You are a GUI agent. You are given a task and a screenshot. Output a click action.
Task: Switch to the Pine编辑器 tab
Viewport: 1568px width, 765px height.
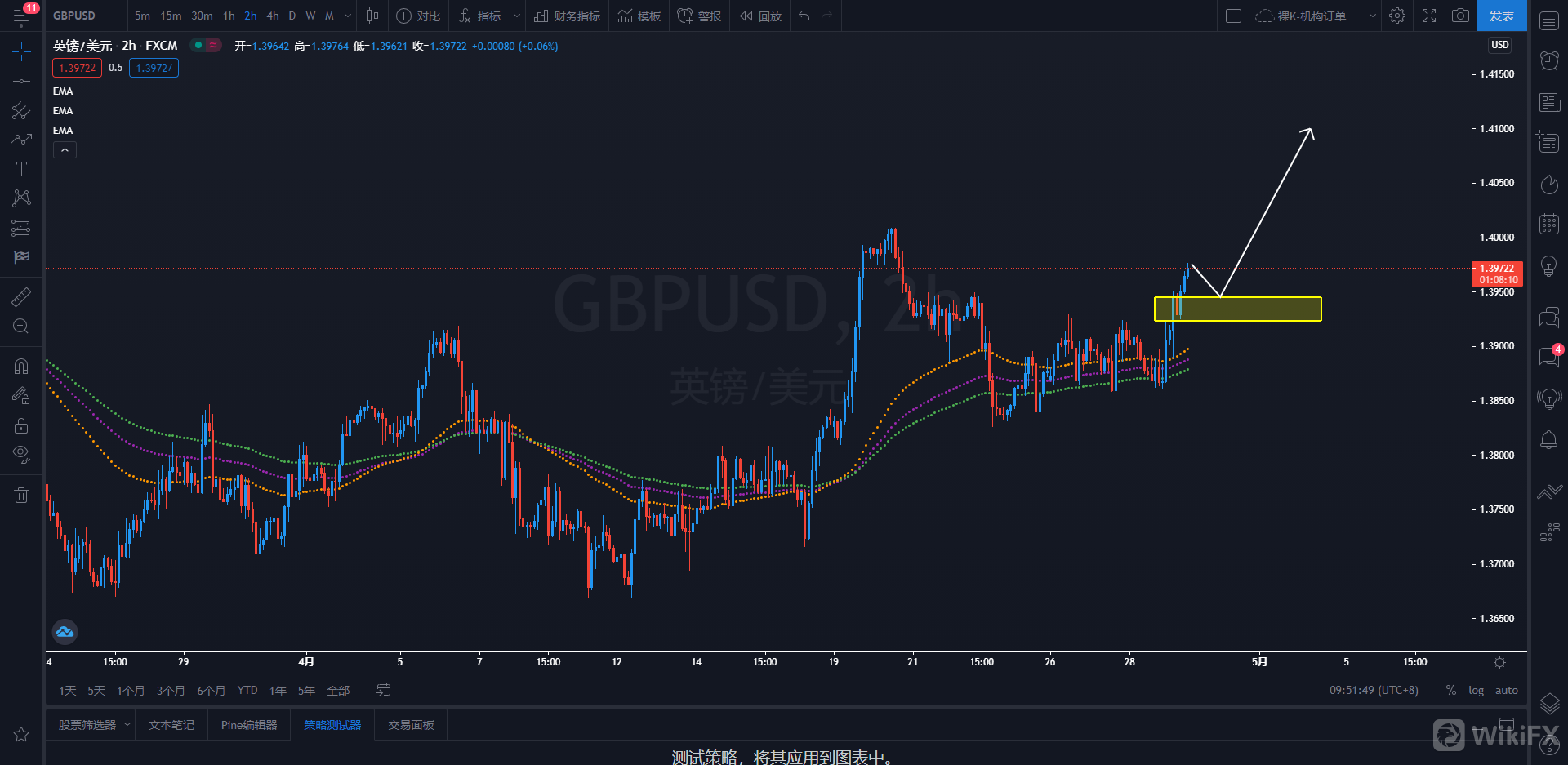tap(249, 725)
